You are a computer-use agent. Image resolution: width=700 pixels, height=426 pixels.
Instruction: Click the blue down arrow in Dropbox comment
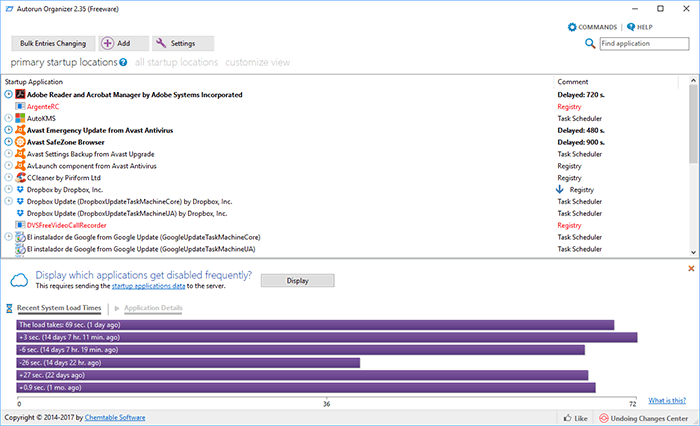[x=560, y=189]
